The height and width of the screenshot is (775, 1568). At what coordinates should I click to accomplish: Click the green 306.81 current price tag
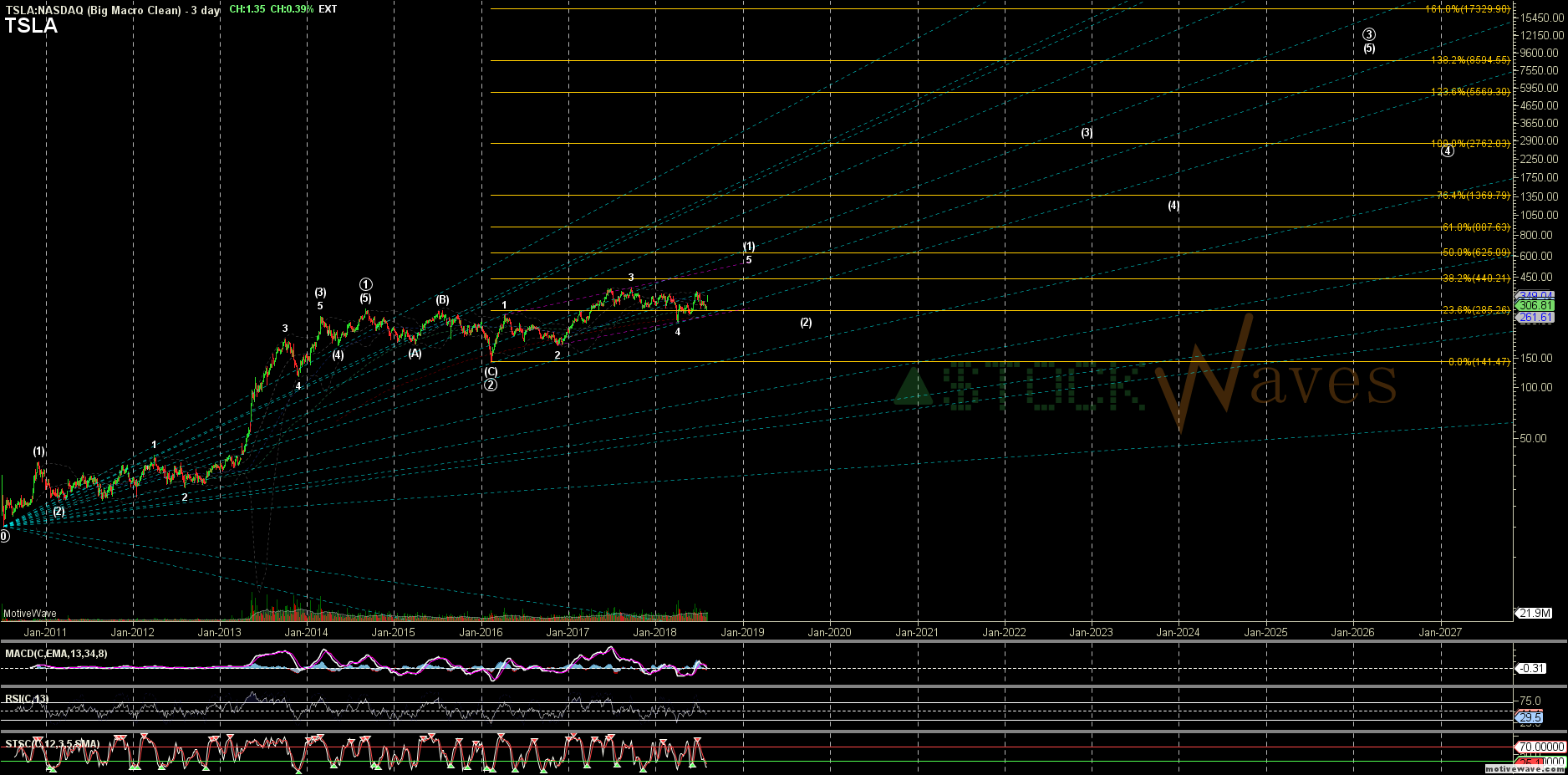[x=1535, y=306]
